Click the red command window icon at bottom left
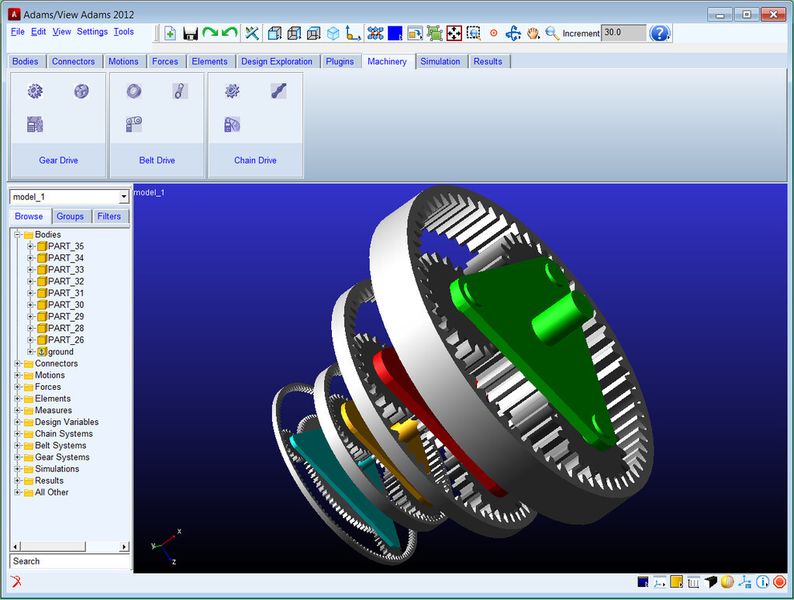The width and height of the screenshot is (794, 600). click(16, 581)
